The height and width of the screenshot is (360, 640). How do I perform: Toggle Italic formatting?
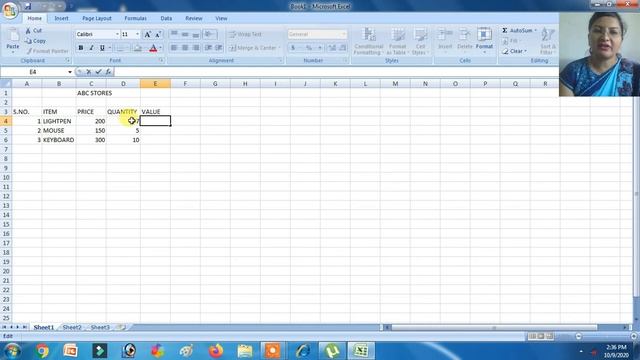91,48
